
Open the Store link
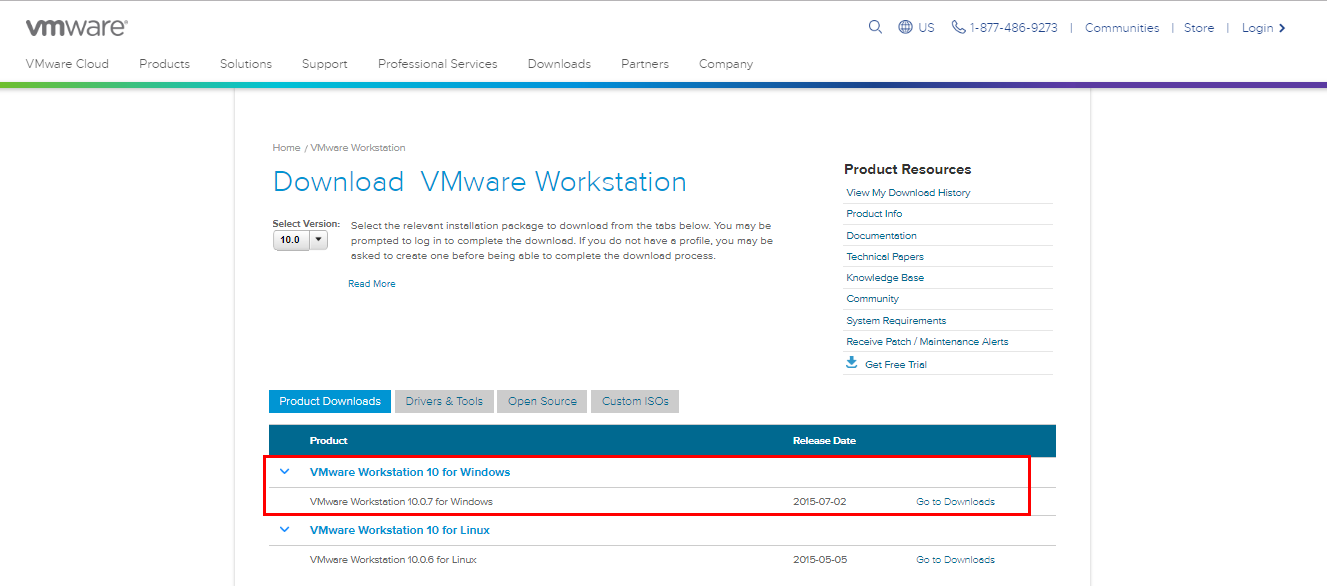1199,28
